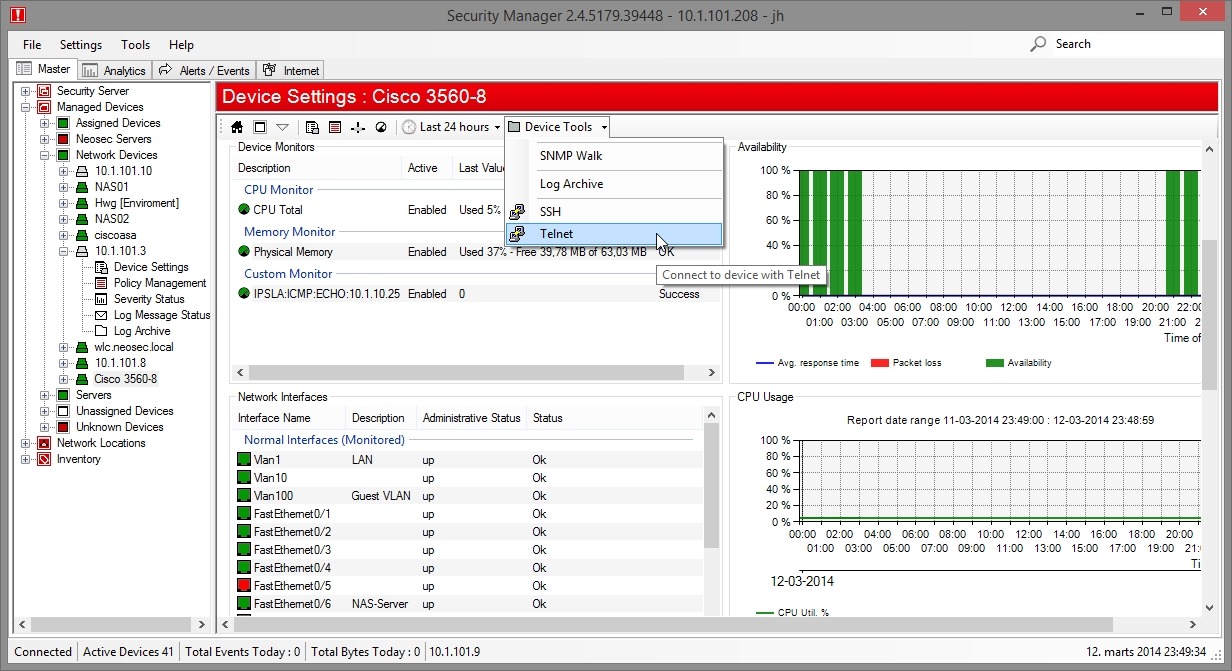1232x671 pixels.
Task: Click the ciscoasa device icon in tree
Action: 82,235
